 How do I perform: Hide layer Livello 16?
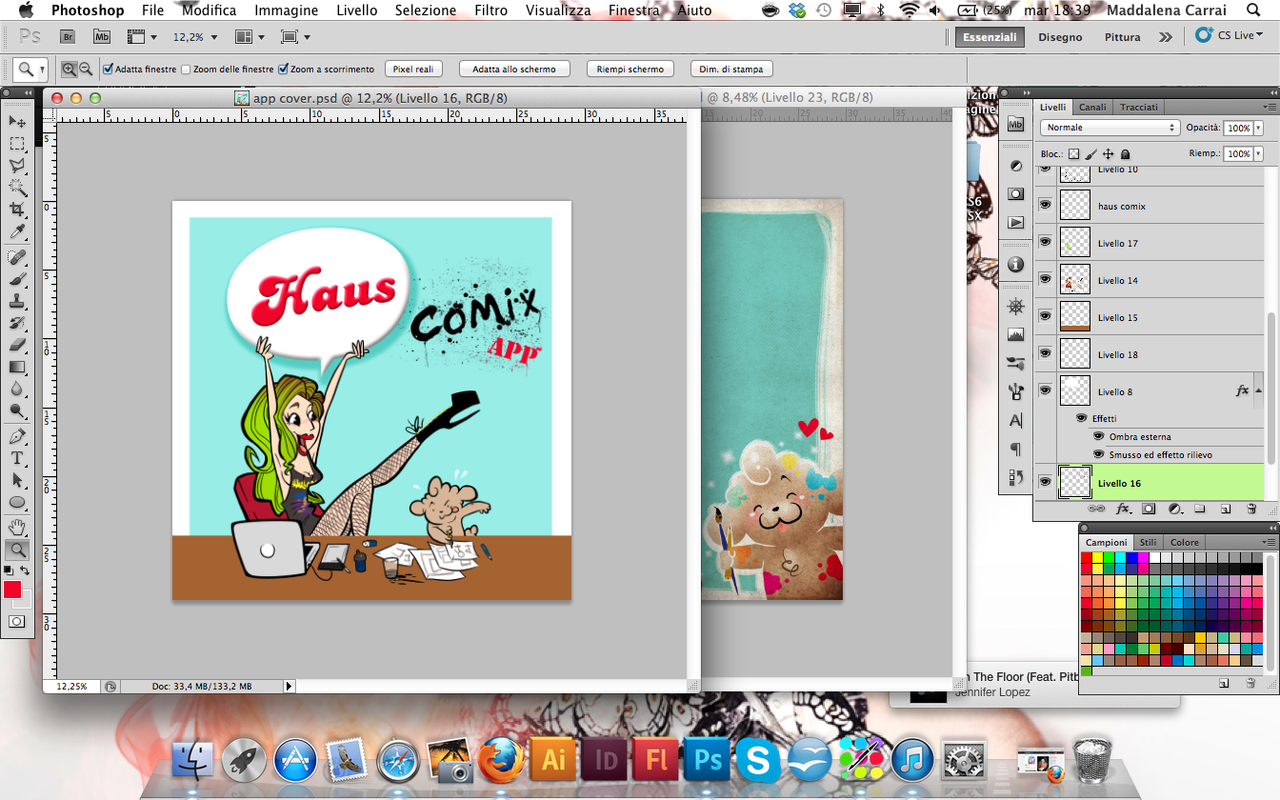point(1045,482)
